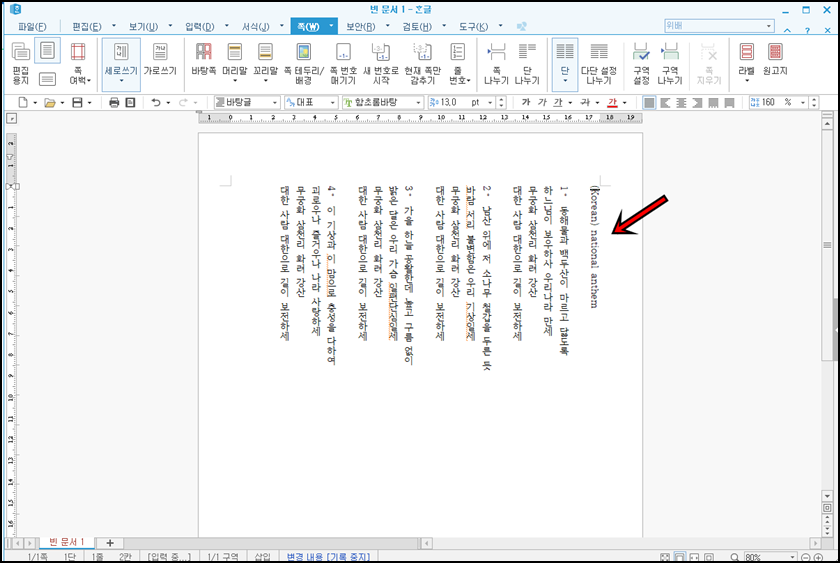840x563 pixels.
Task: Open print preview icon
Action: pyautogui.click(x=130, y=102)
